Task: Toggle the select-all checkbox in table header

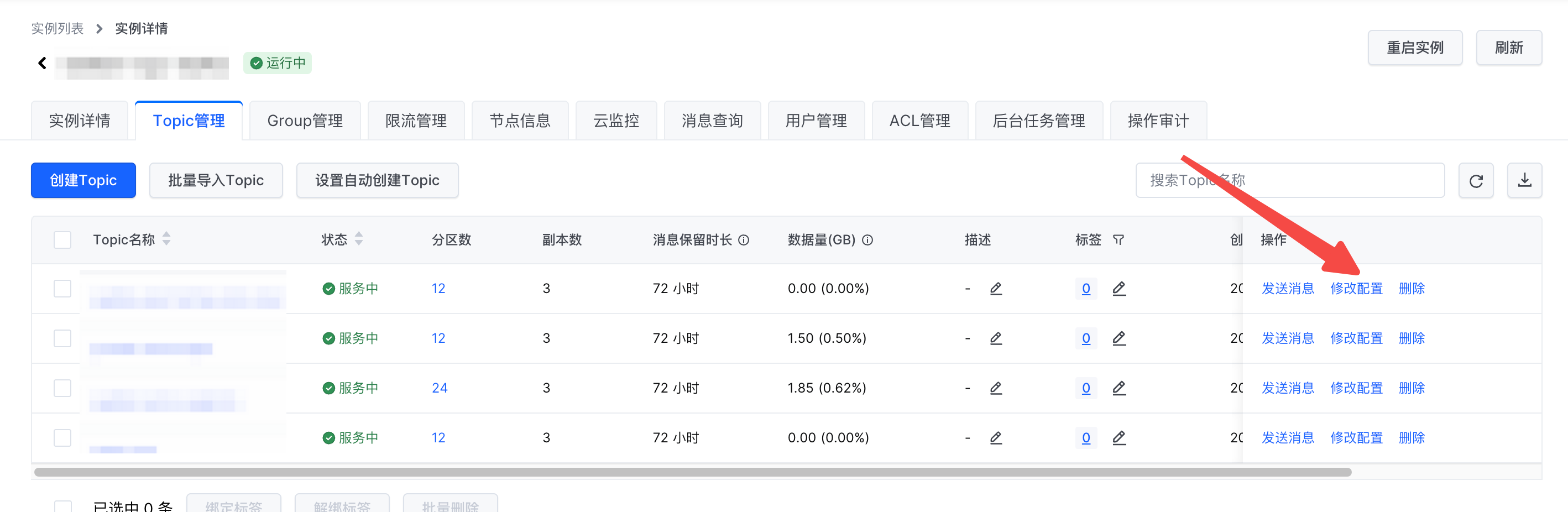Action: (62, 240)
